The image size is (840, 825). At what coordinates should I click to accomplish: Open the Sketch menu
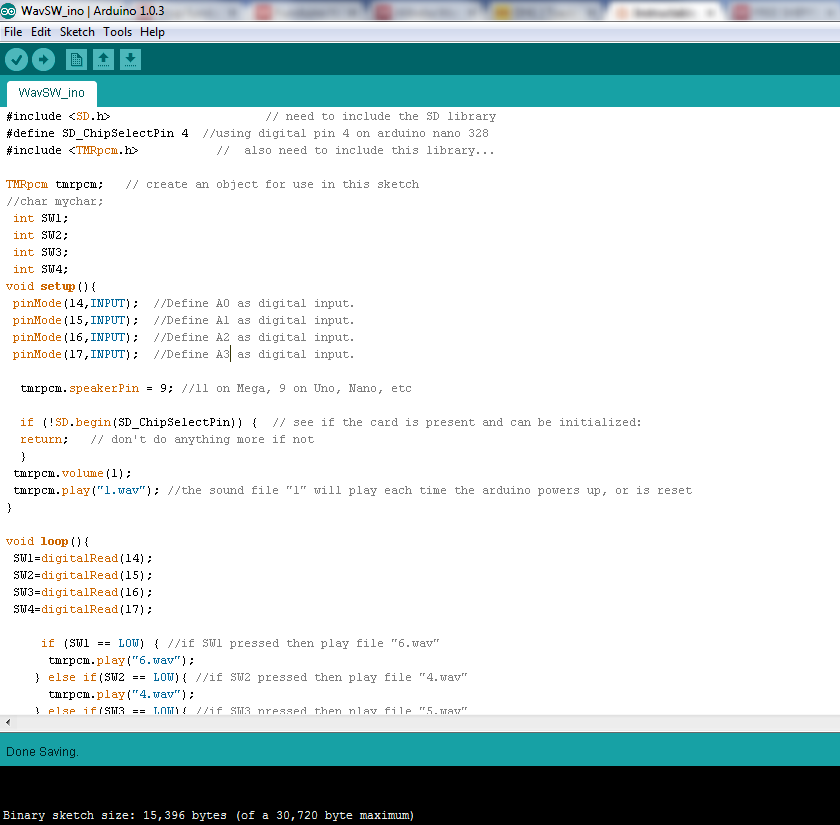click(77, 31)
